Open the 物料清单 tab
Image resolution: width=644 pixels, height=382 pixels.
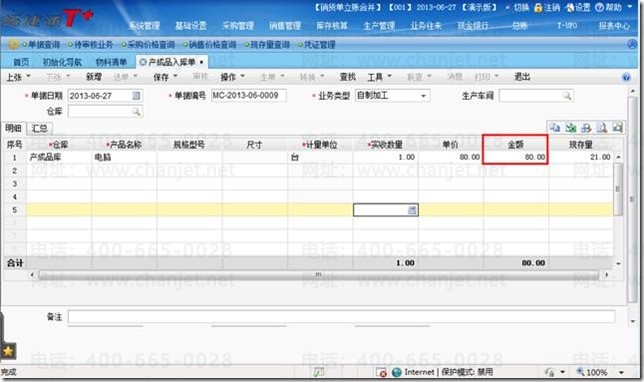(x=111, y=62)
